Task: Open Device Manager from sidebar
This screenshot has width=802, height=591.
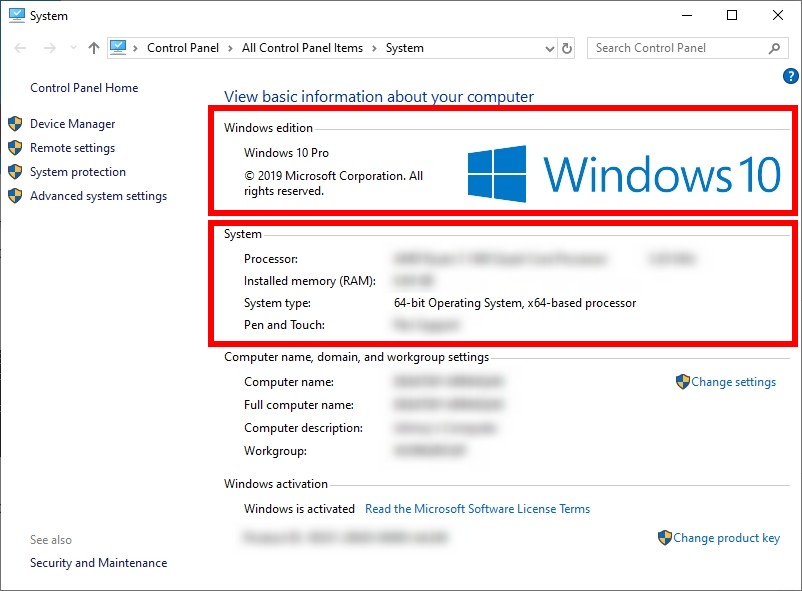Action: point(72,124)
